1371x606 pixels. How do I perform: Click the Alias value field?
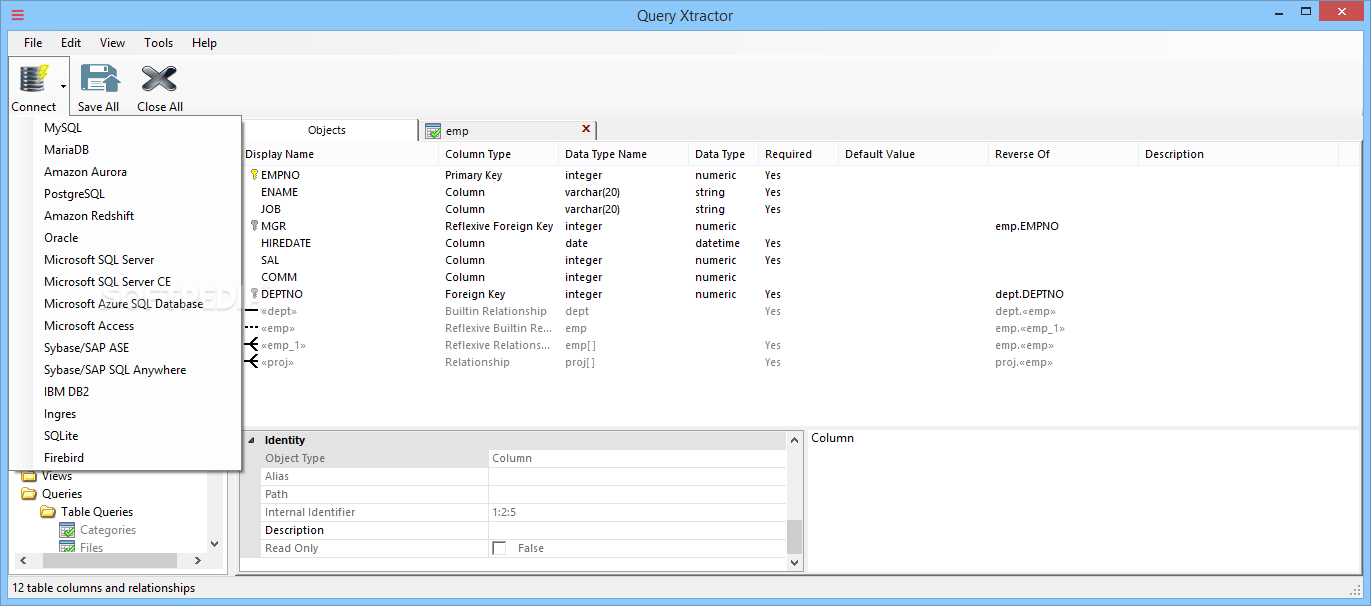[x=637, y=476]
